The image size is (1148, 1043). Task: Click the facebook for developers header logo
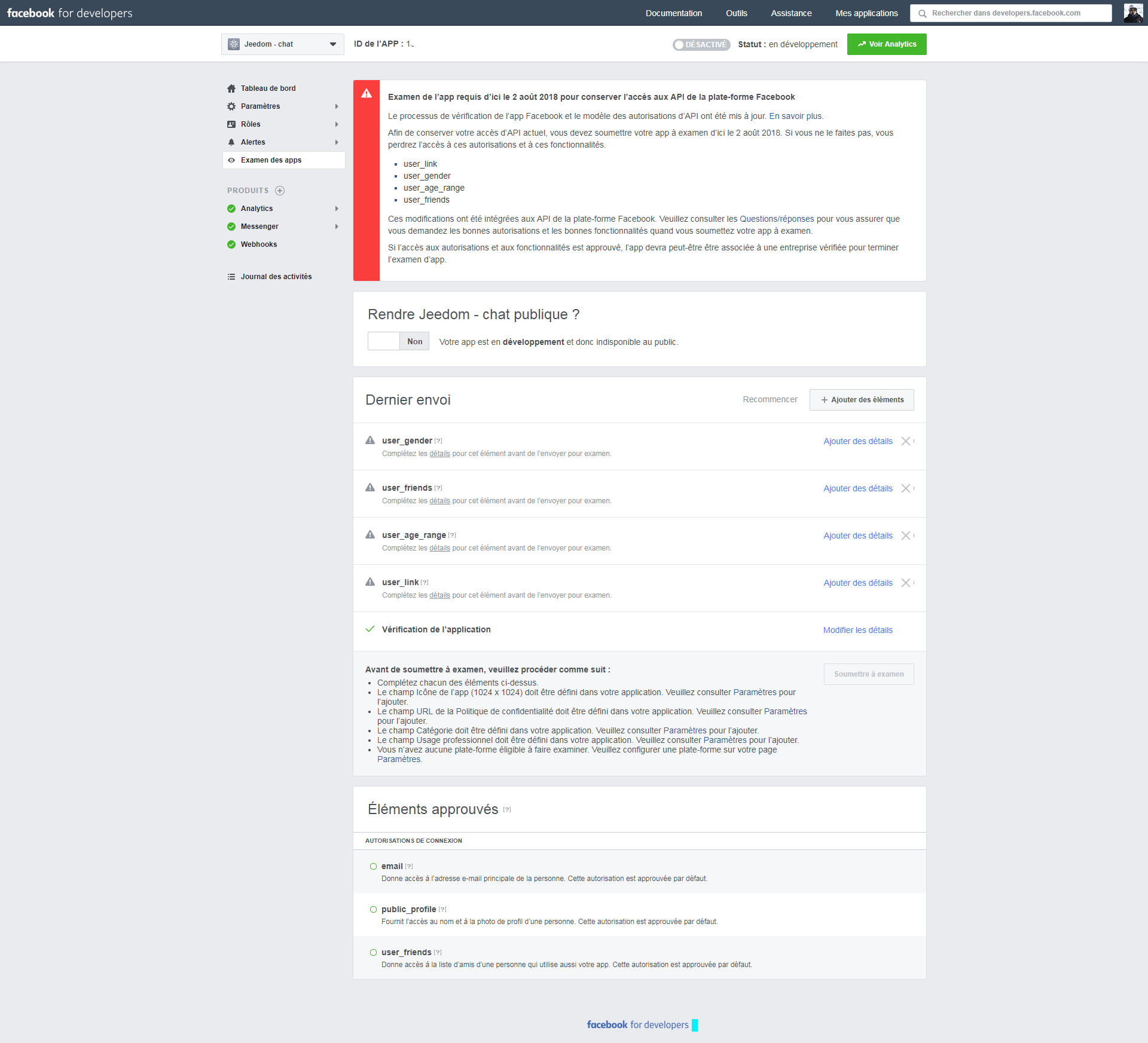[x=70, y=13]
